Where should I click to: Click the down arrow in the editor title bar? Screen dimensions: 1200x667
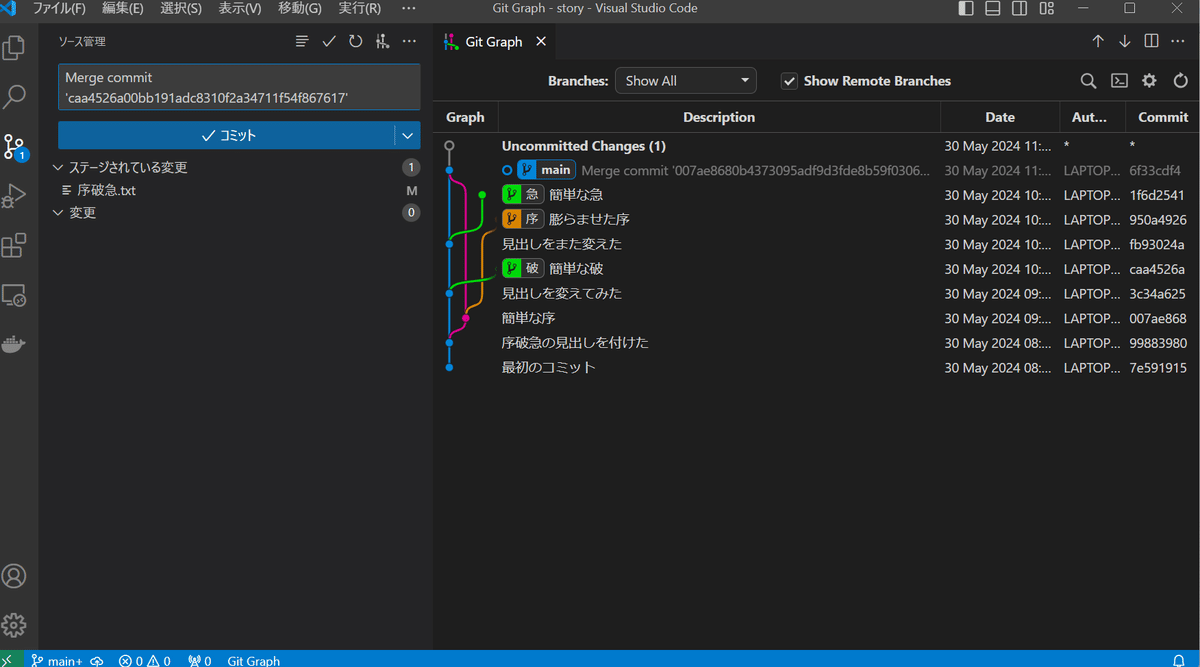1125,41
